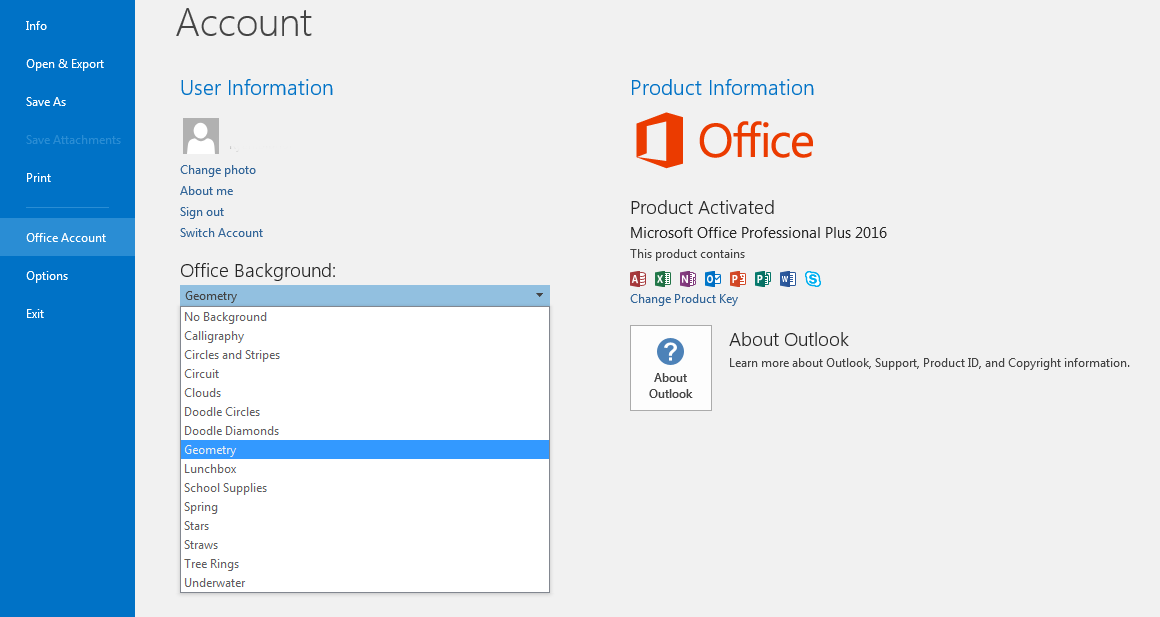Click the Product Activated text
This screenshot has width=1160, height=617.
[702, 208]
